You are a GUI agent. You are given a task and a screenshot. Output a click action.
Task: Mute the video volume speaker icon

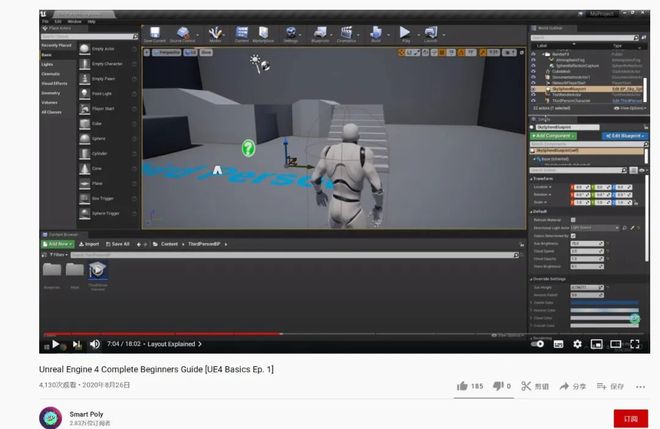point(95,344)
